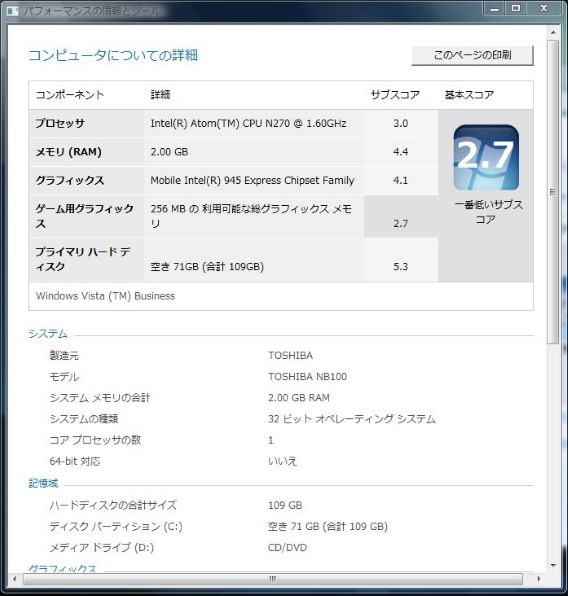Click the 基本スコア column header
Viewport: 568px width, 596px height.
(469, 95)
